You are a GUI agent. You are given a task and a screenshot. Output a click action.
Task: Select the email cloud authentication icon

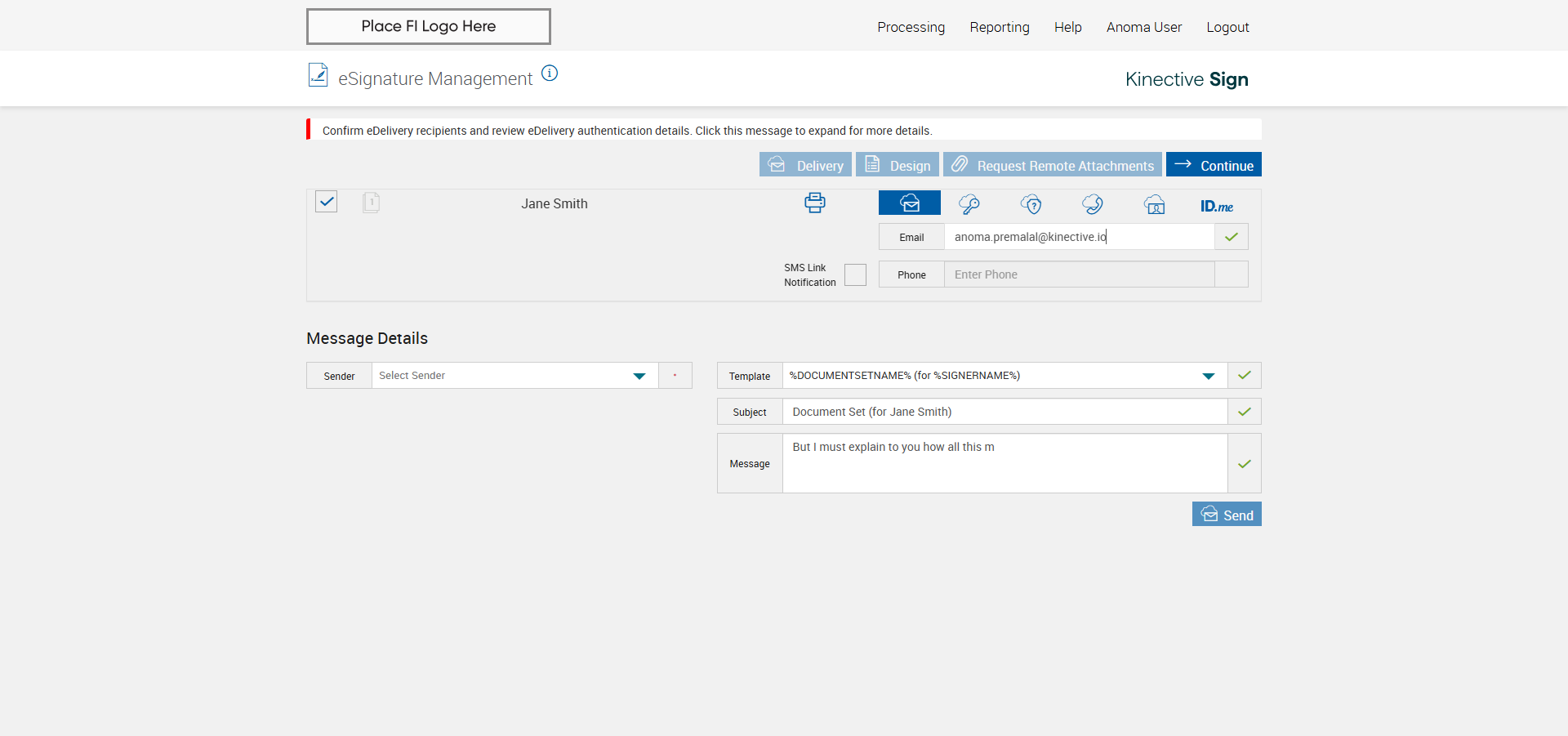[909, 203]
